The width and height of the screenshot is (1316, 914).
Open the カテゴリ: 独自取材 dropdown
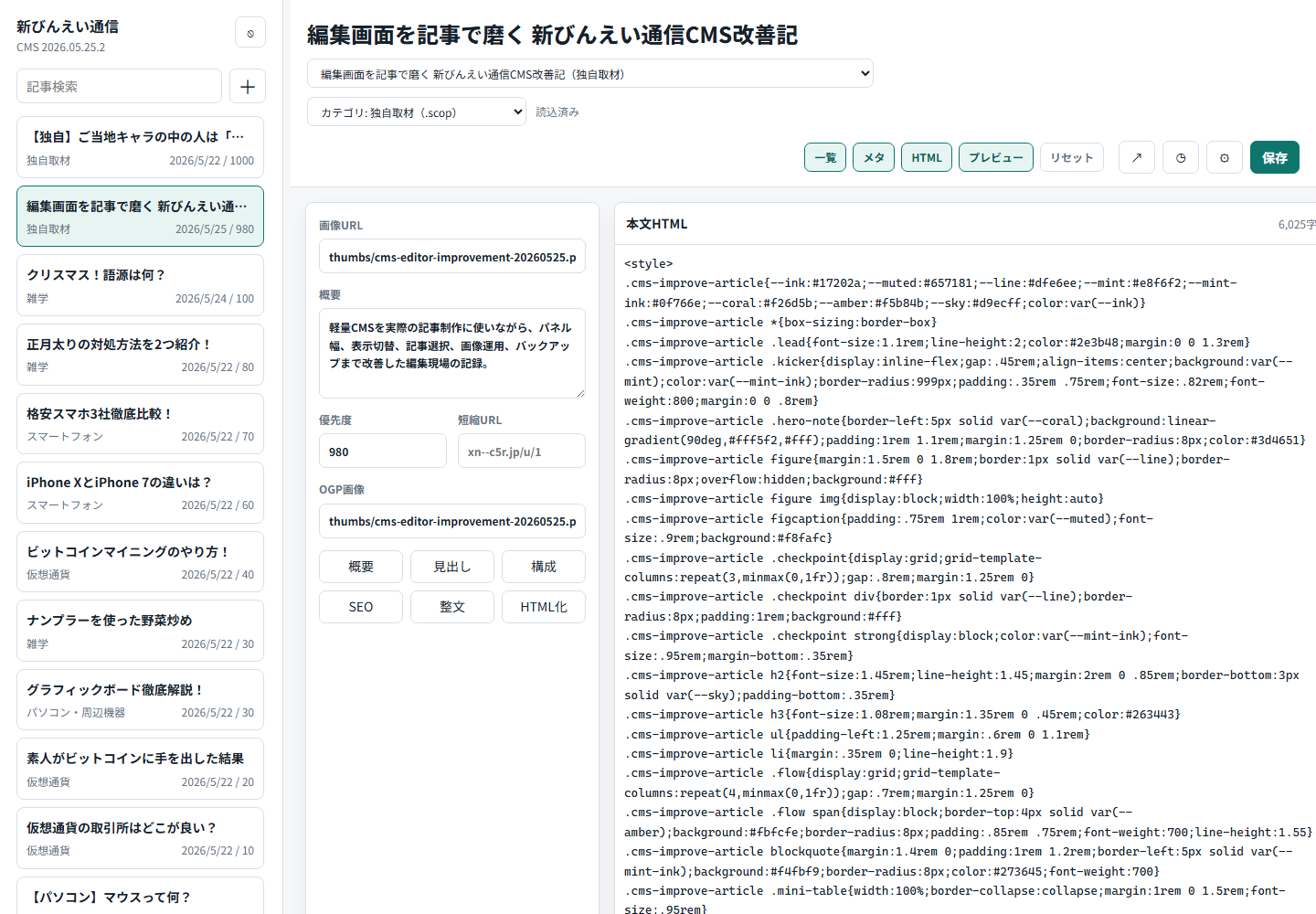click(x=417, y=112)
